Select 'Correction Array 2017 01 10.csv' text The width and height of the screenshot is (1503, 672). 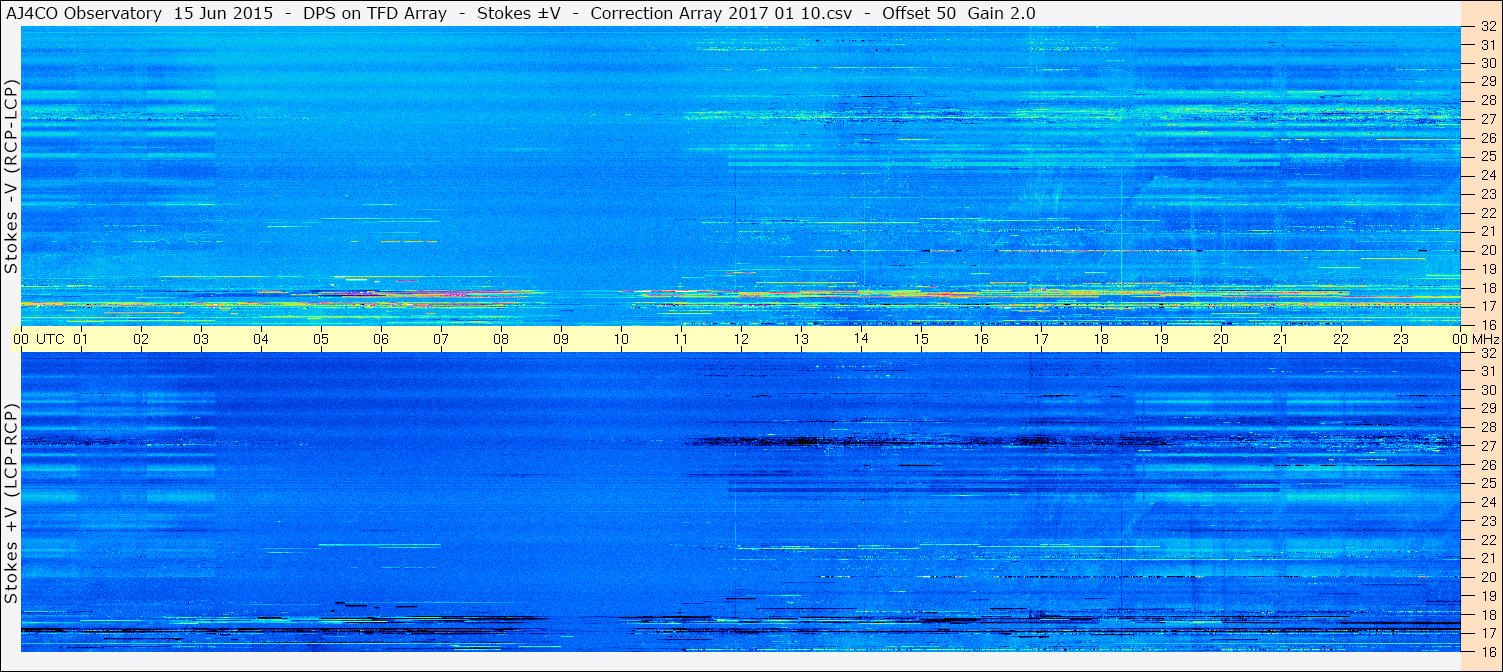[721, 13]
